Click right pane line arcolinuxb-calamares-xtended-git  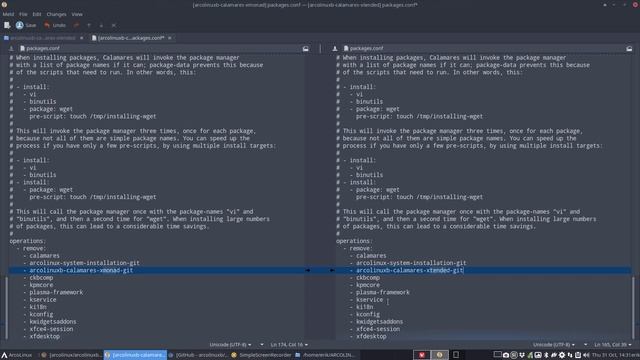click(409, 270)
